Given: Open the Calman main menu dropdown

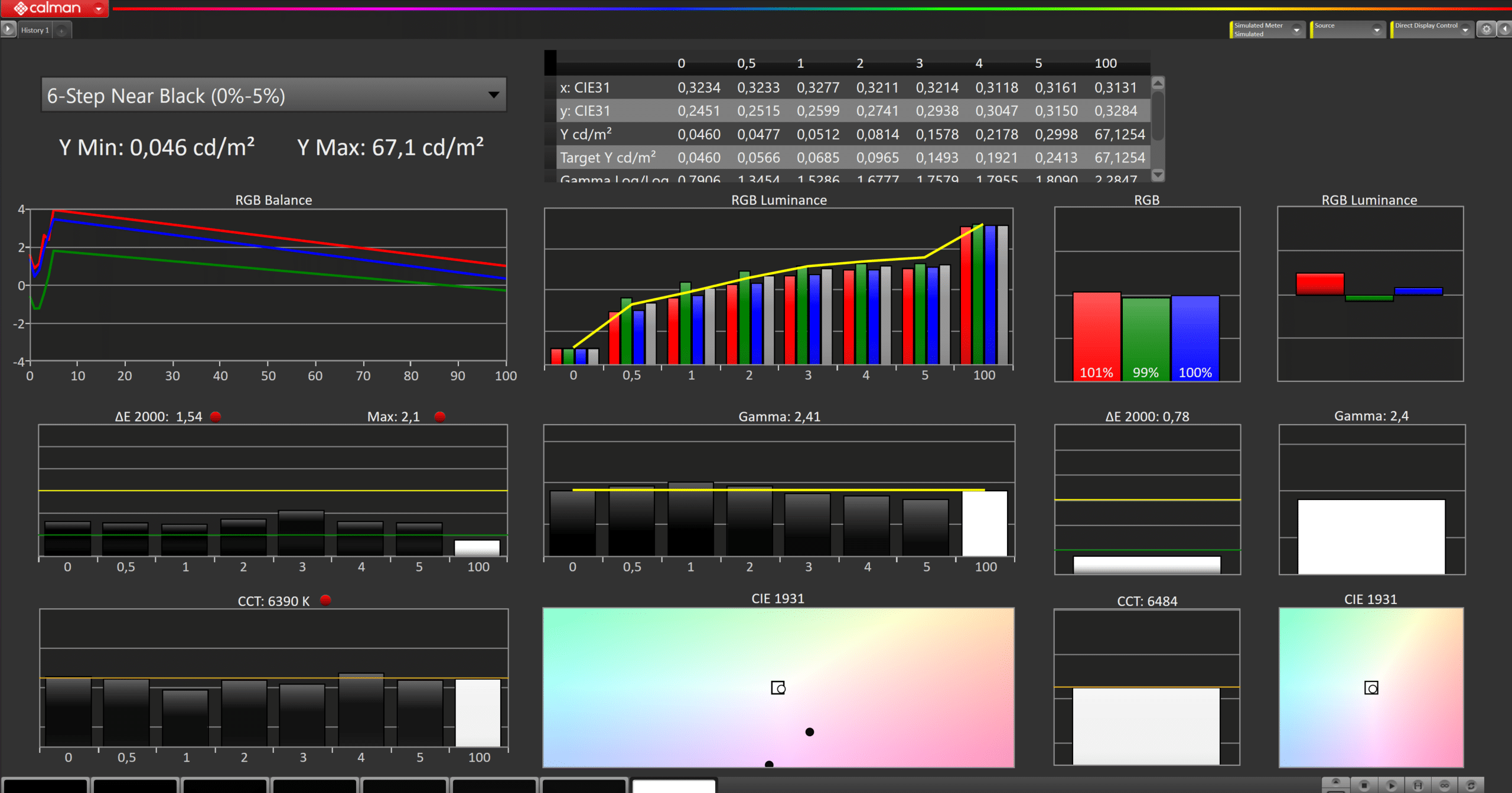Looking at the screenshot, I should (99, 8).
